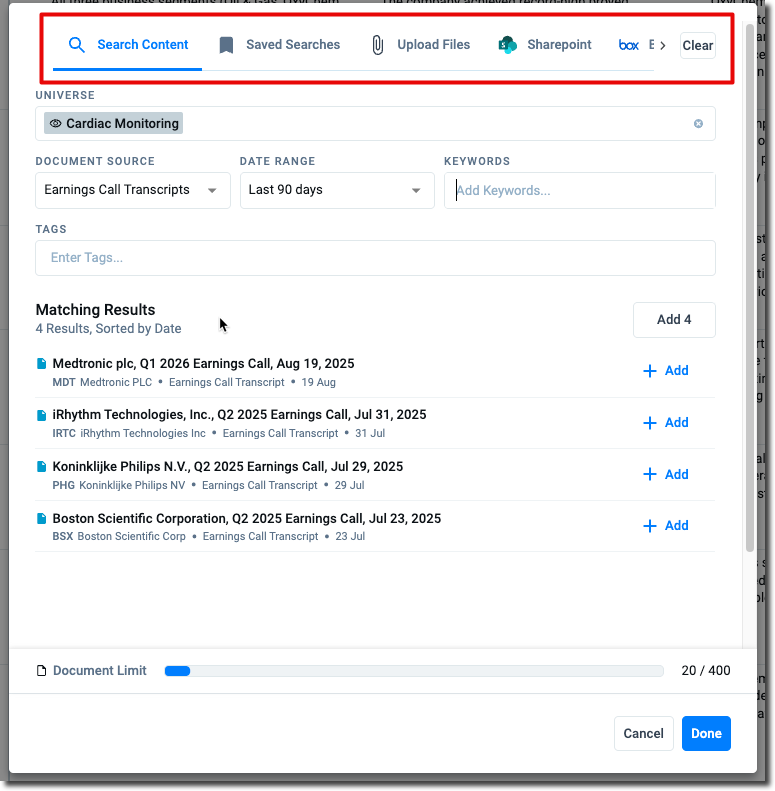Expand the Date Range dropdown
The width and height of the screenshot is (775, 791).
pyautogui.click(x=336, y=190)
